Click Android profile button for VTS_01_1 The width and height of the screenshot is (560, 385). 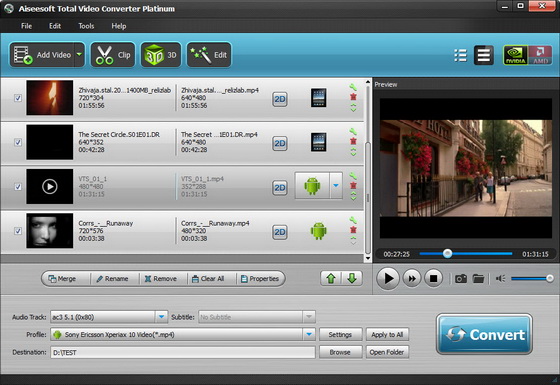pos(312,186)
